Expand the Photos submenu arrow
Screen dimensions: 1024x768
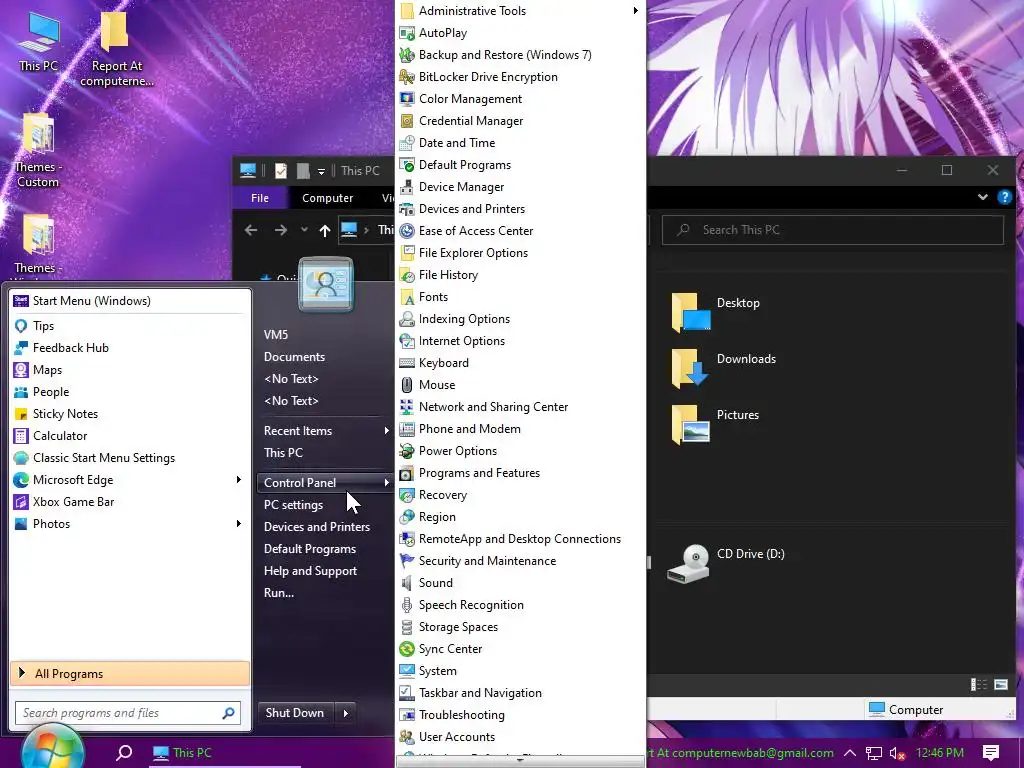point(239,523)
